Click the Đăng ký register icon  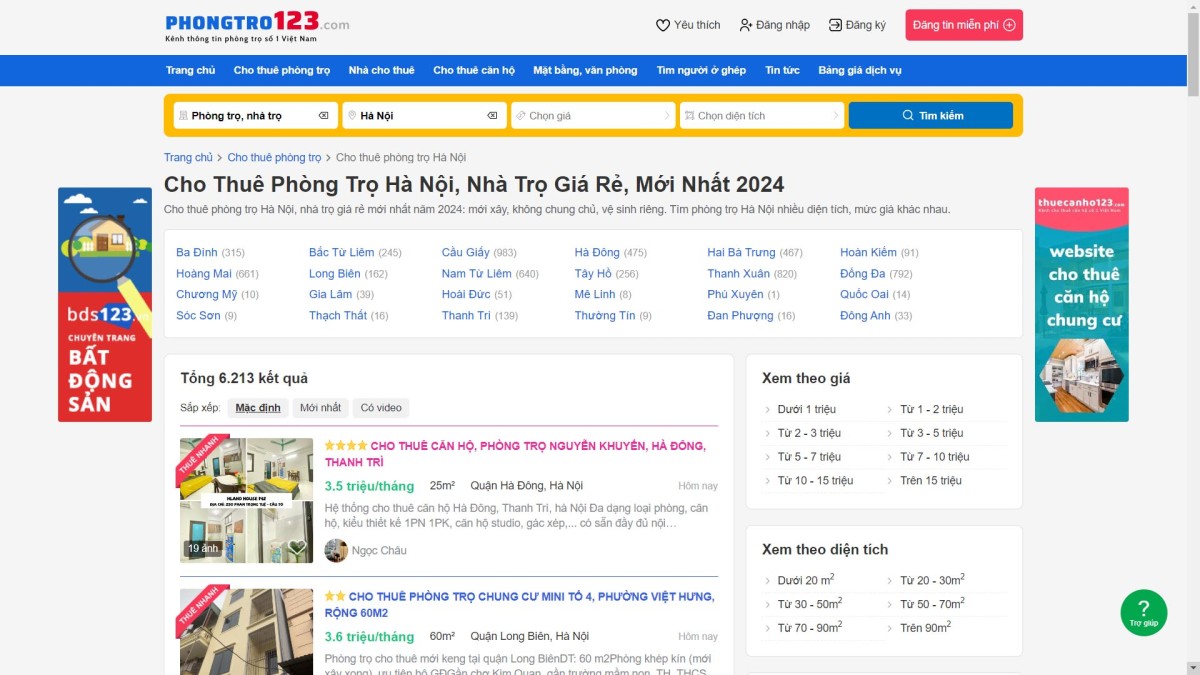835,25
